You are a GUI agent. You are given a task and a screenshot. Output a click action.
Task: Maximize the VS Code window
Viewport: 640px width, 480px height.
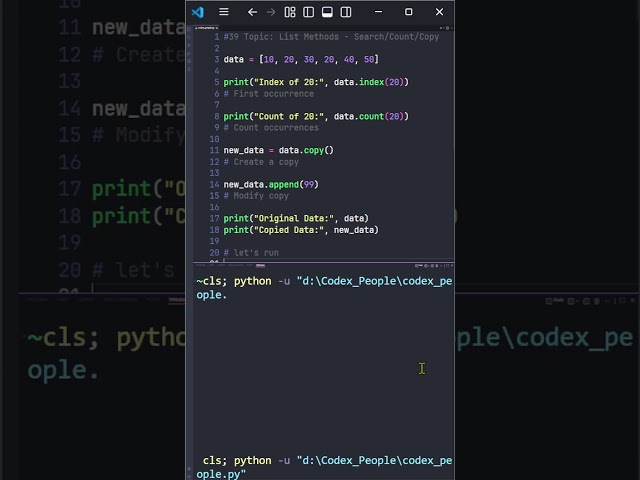(x=409, y=12)
